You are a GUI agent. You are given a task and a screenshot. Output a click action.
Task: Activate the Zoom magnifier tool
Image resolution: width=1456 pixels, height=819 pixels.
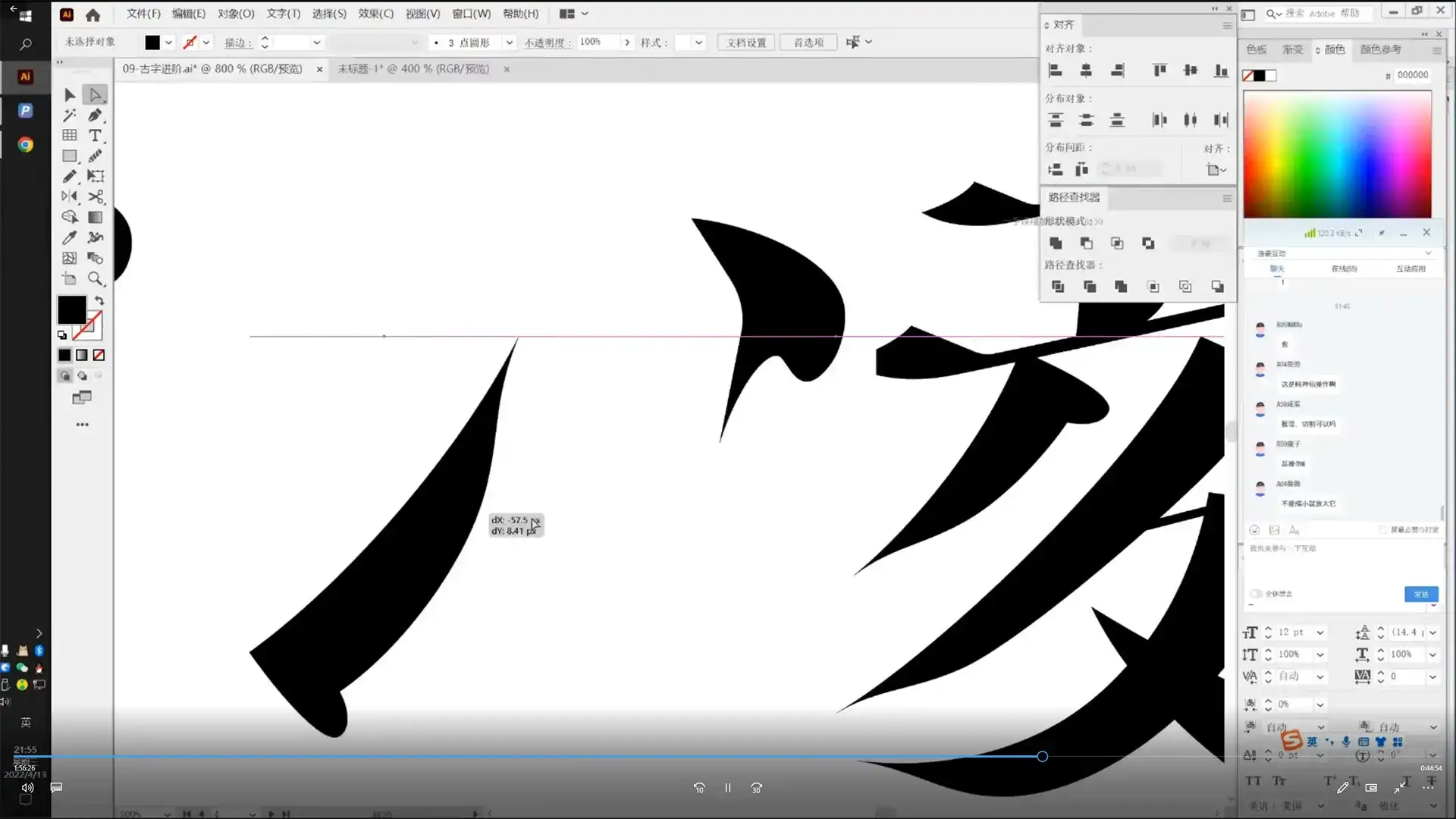coord(96,278)
